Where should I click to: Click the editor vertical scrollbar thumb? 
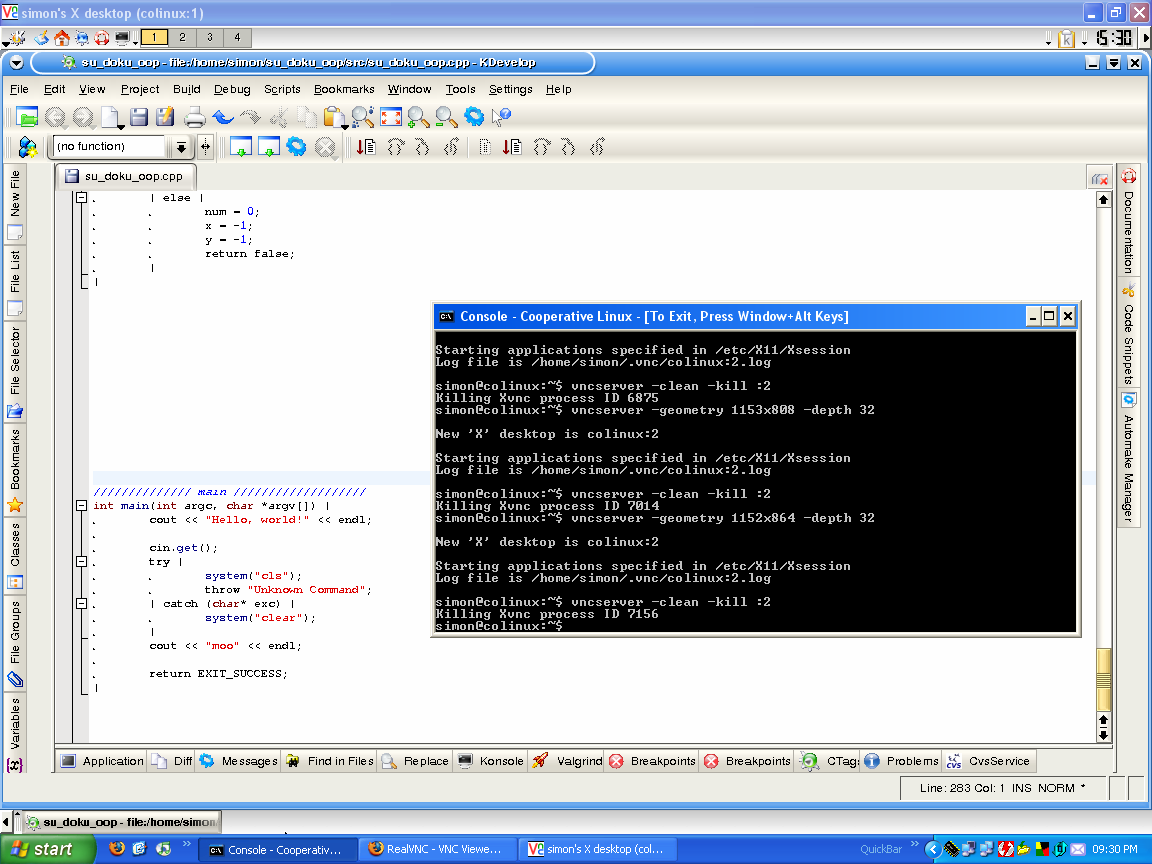[1104, 680]
